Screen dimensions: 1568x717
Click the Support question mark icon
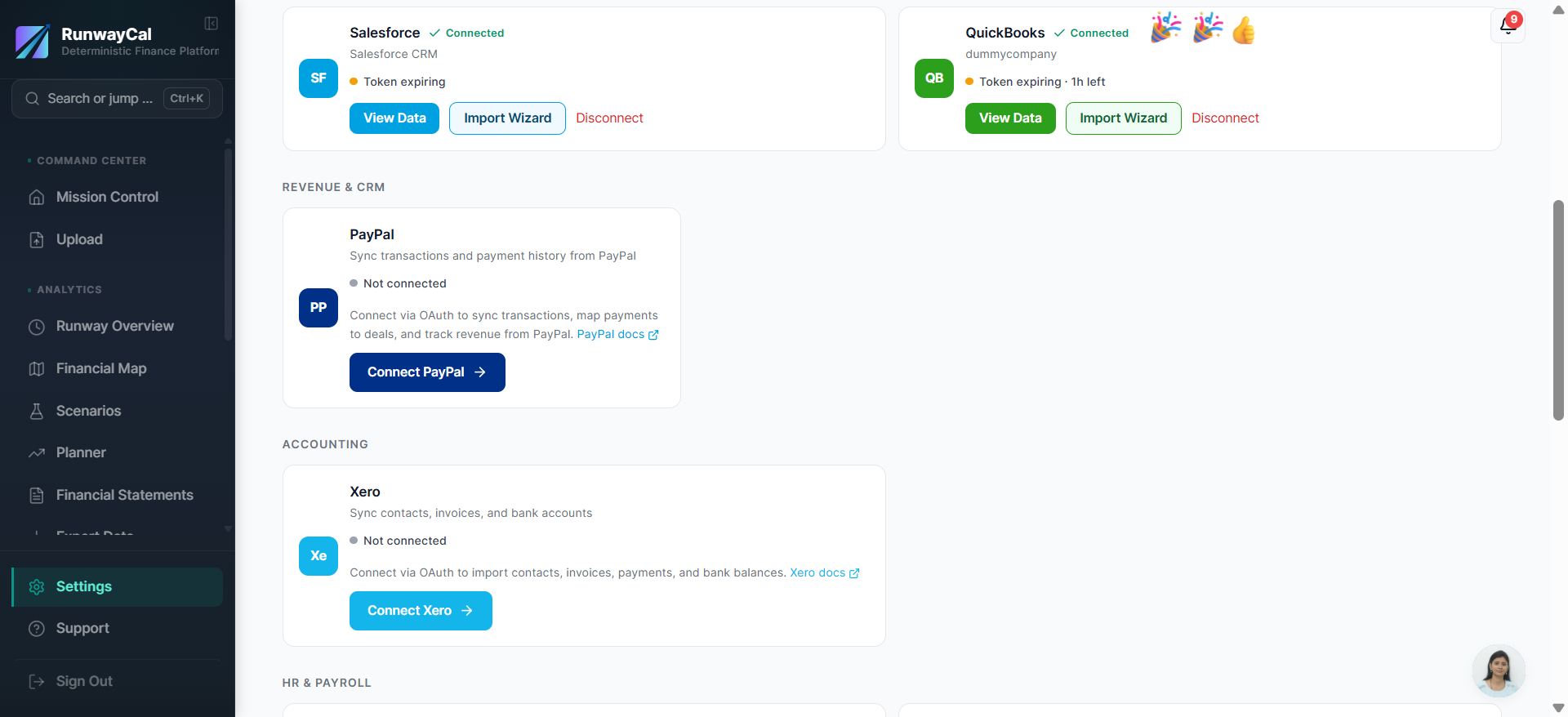click(37, 629)
